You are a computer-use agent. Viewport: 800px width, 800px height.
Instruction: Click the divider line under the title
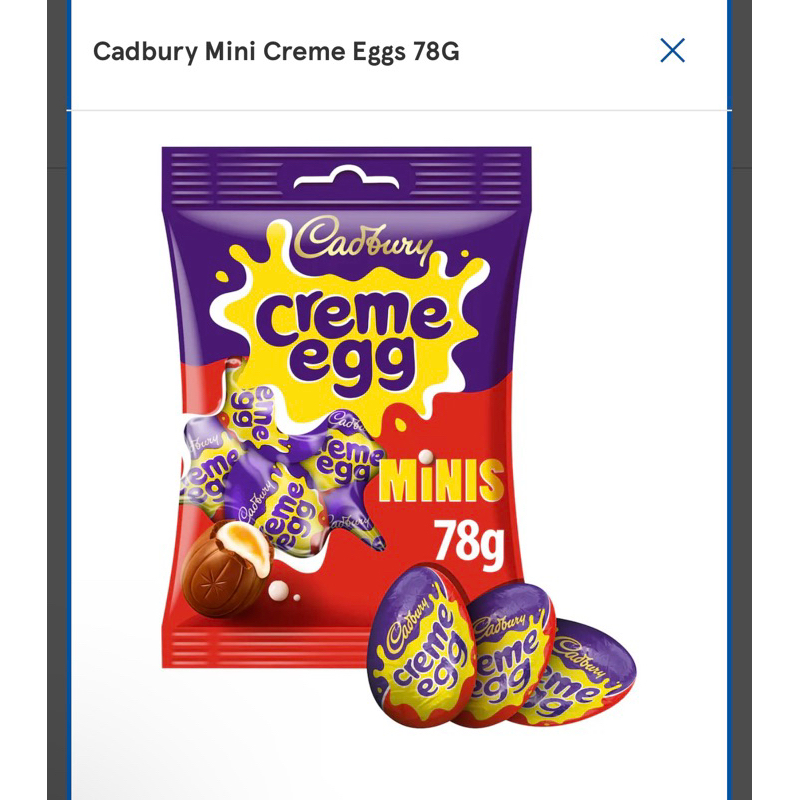point(399,110)
